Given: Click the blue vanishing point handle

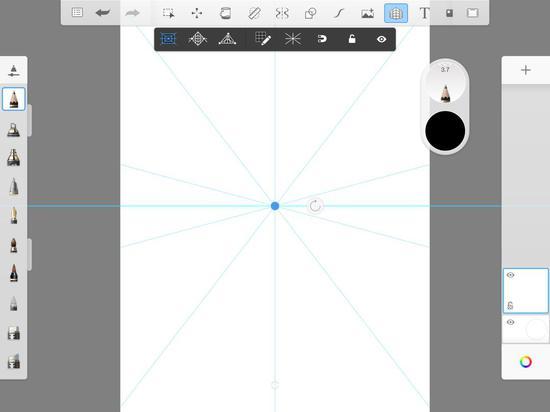Looking at the screenshot, I should tap(275, 206).
